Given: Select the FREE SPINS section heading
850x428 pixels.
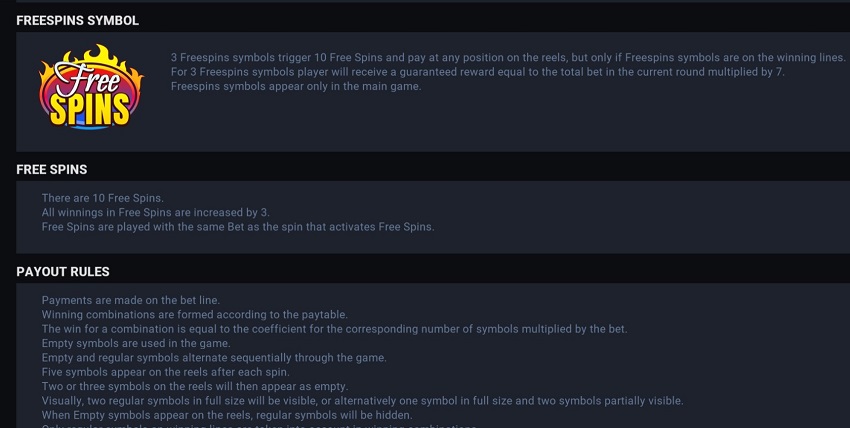Looking at the screenshot, I should pos(51,170).
